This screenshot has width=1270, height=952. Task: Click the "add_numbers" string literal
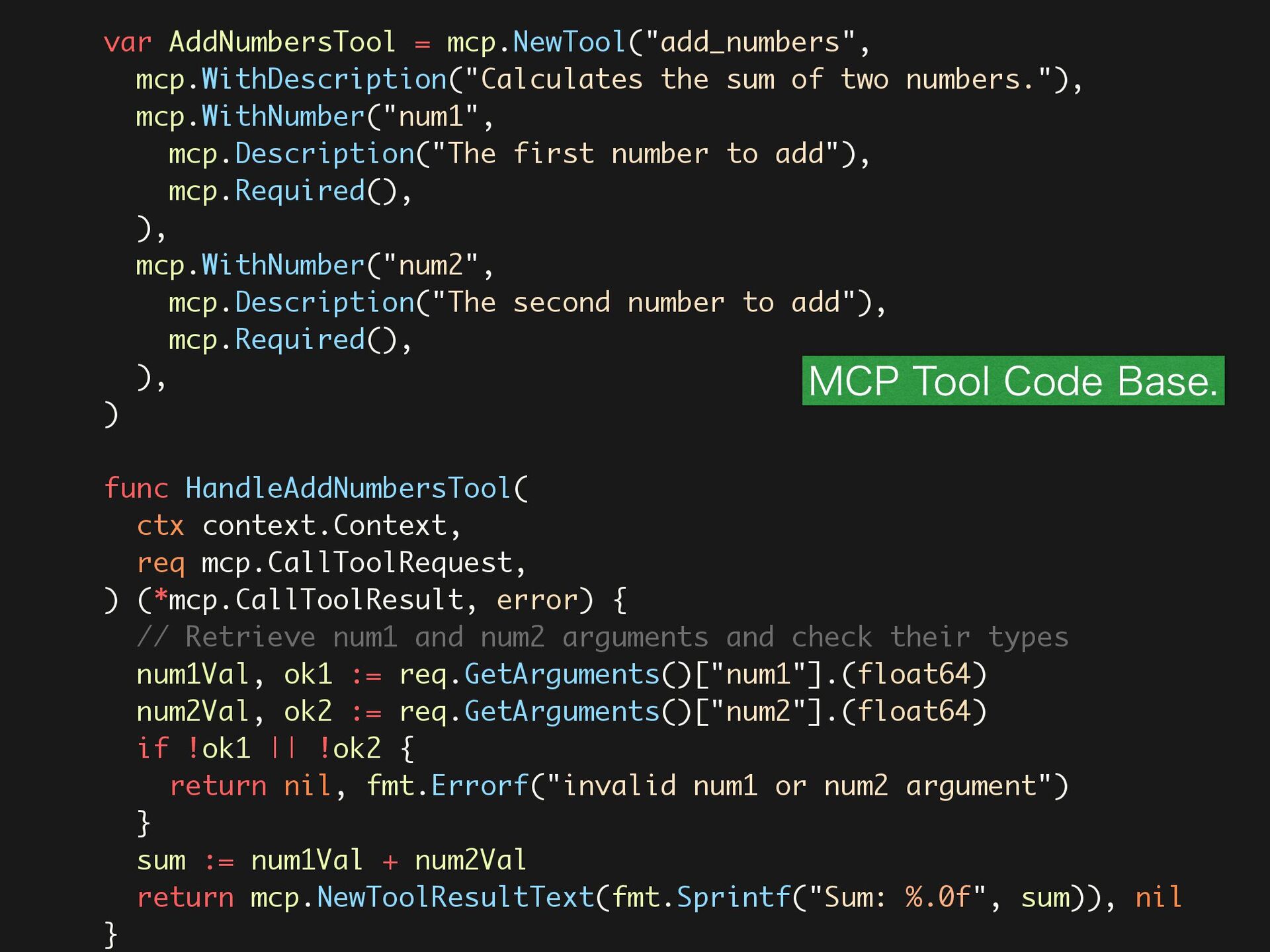coord(750,42)
